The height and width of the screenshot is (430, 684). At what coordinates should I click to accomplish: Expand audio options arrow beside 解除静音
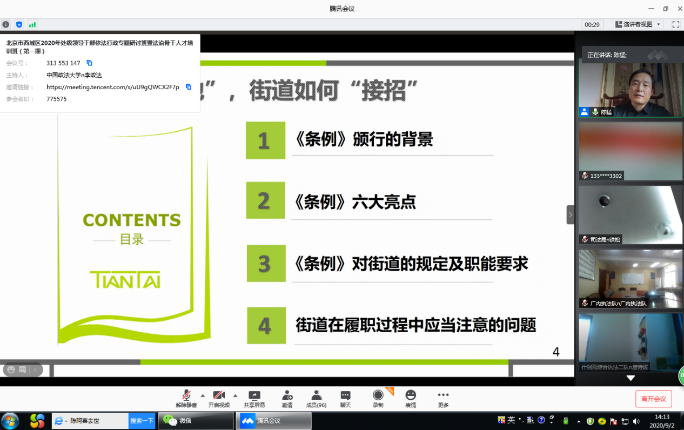pos(202,394)
